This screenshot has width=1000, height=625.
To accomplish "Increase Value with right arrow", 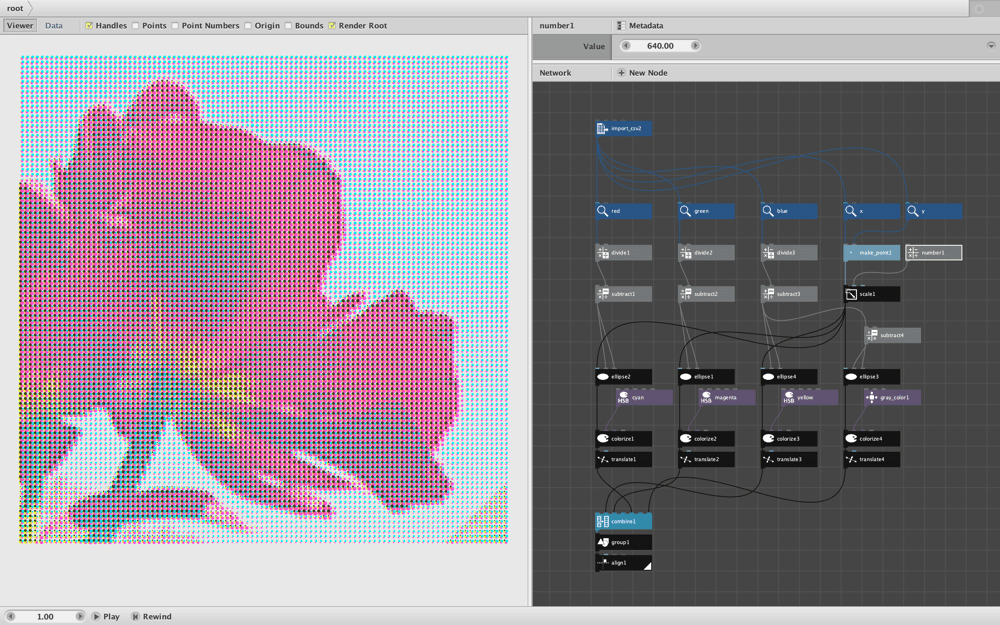I will (x=695, y=46).
